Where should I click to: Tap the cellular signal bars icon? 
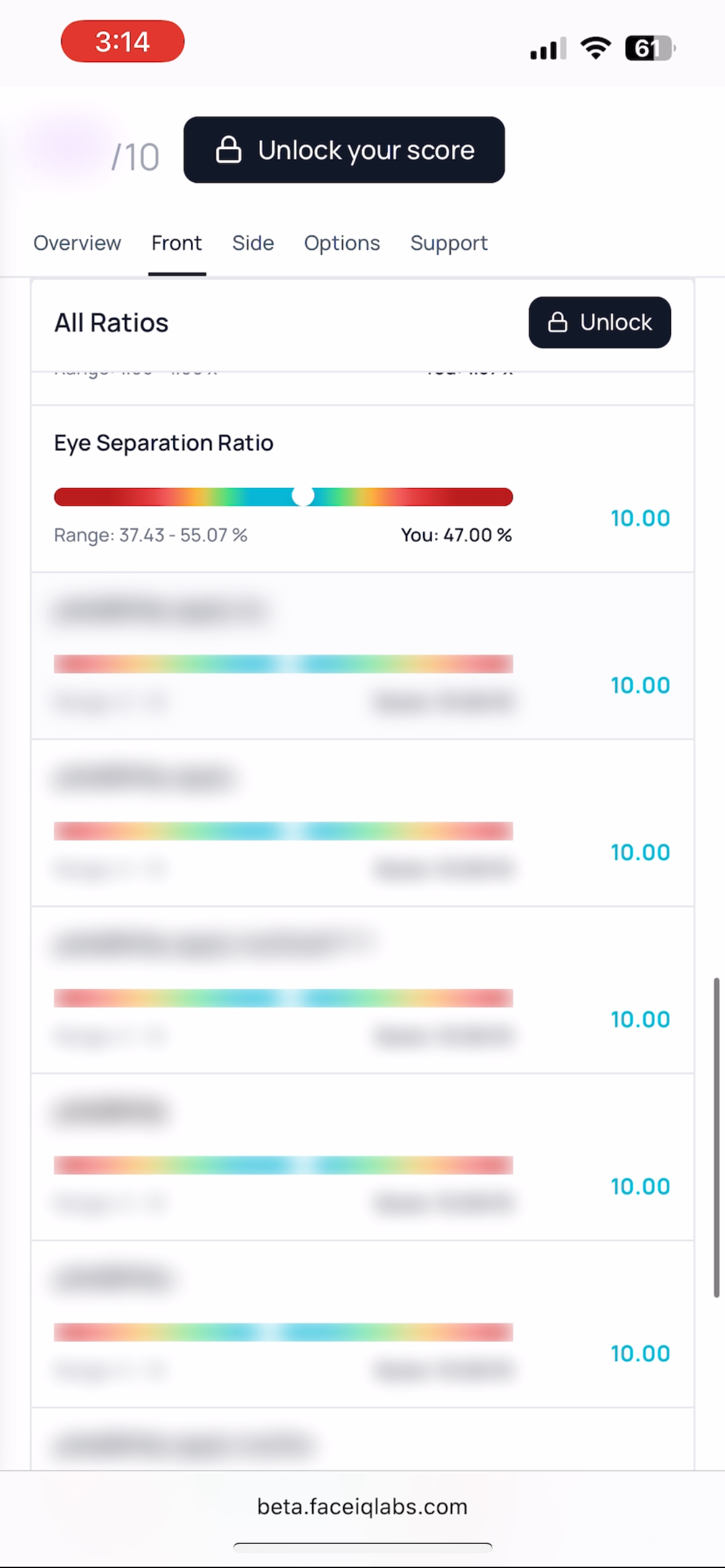[548, 48]
